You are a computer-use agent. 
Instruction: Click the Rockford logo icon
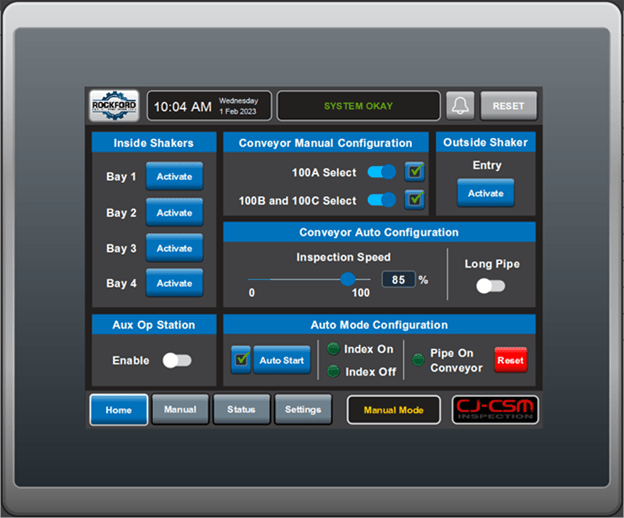[x=114, y=105]
